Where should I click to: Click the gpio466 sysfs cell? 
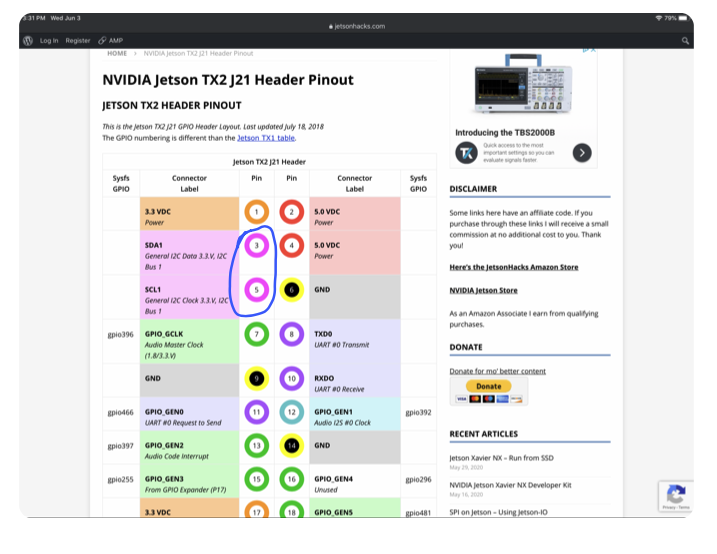click(121, 412)
